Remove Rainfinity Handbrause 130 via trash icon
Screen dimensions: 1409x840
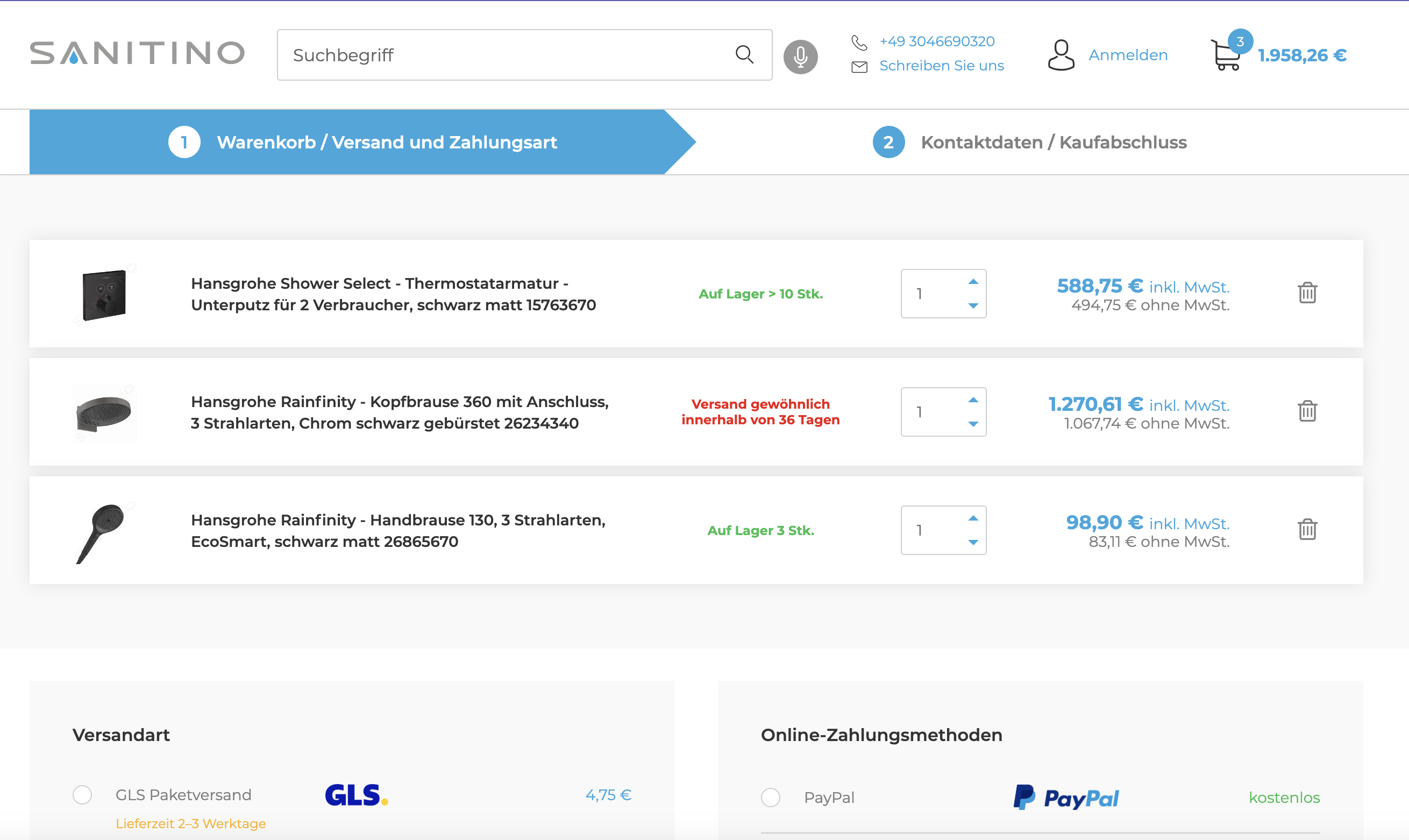tap(1307, 530)
